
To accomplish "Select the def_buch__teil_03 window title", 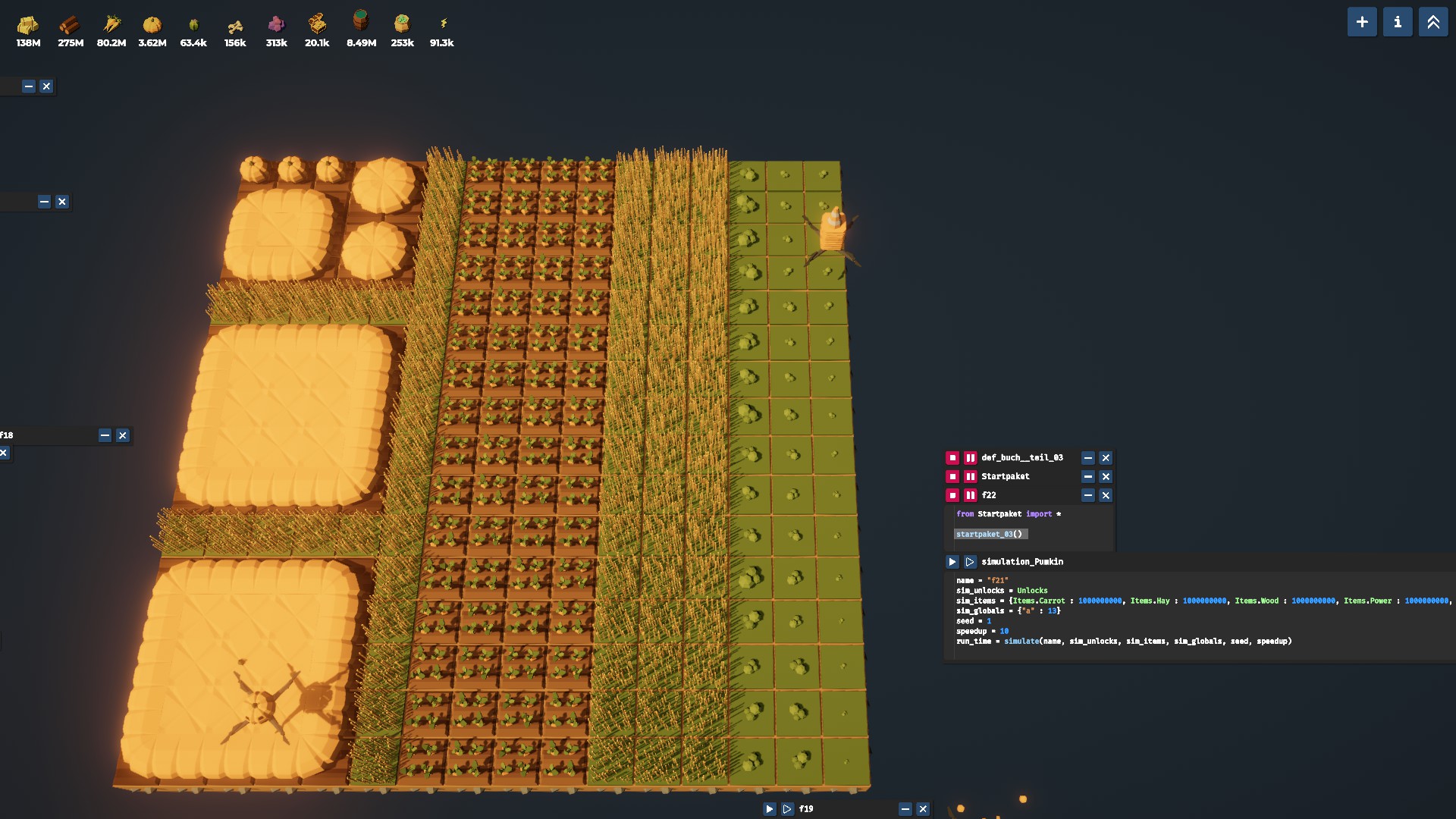I will [1021, 458].
